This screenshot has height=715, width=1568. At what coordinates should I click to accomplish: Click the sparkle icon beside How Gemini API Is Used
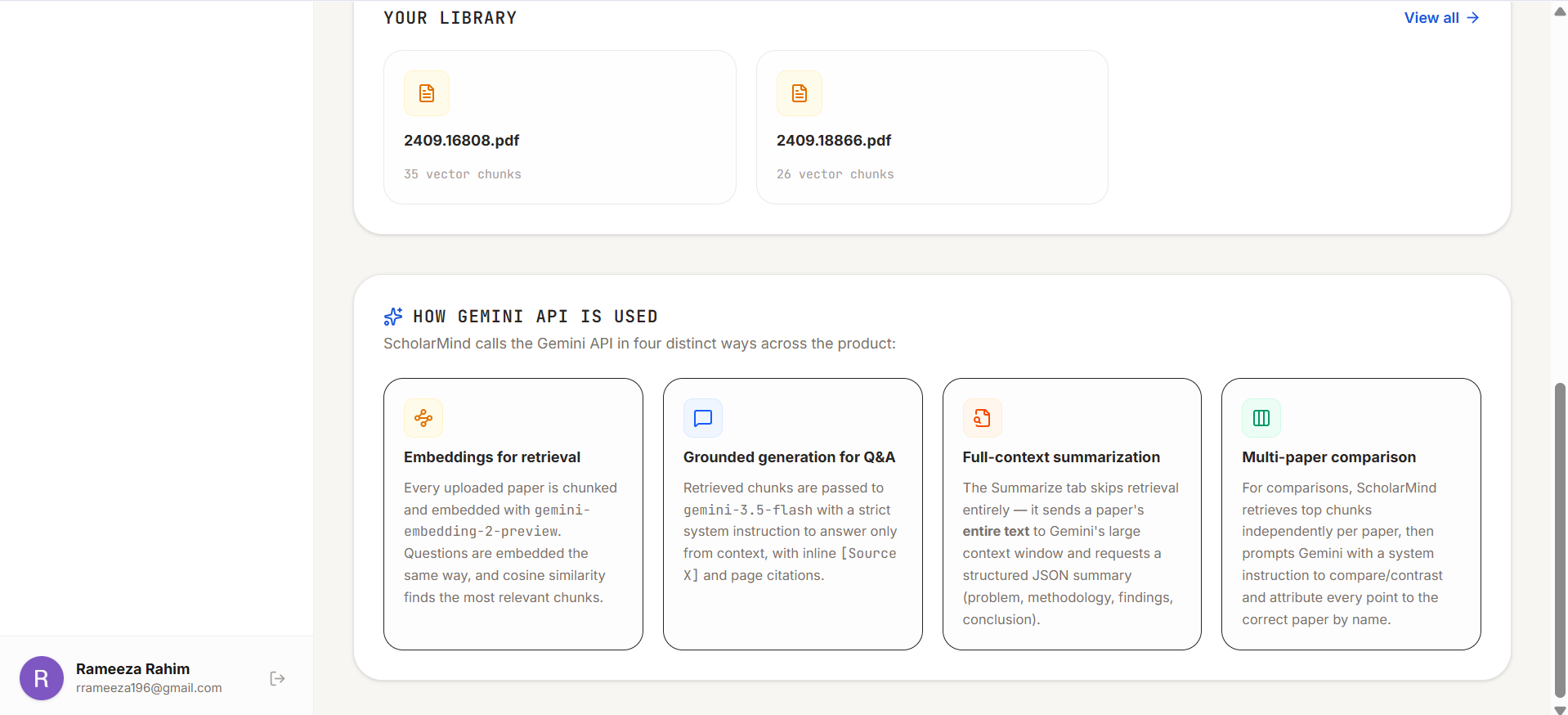[393, 317]
